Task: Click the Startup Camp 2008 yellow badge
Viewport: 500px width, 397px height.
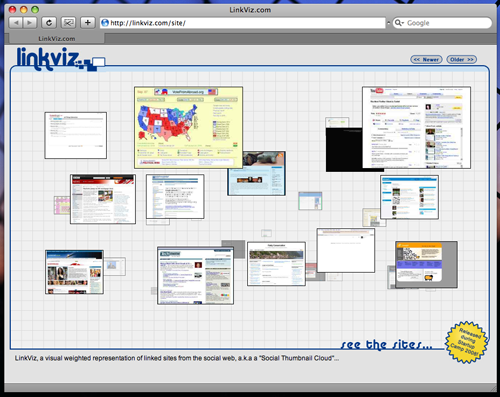Action: 467,342
